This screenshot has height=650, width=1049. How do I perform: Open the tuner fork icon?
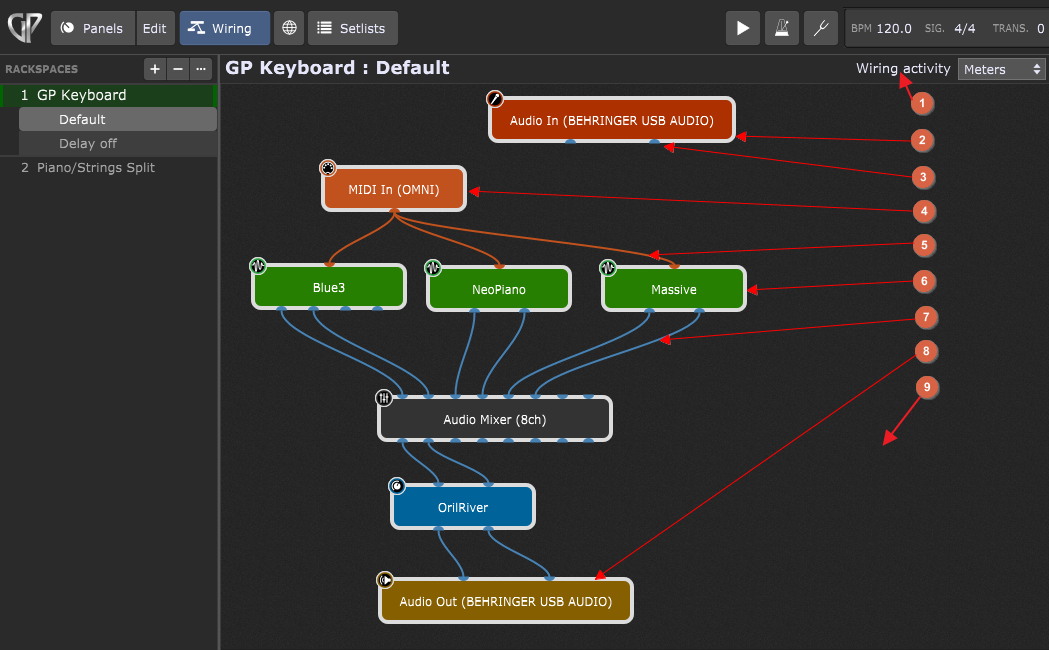[820, 28]
